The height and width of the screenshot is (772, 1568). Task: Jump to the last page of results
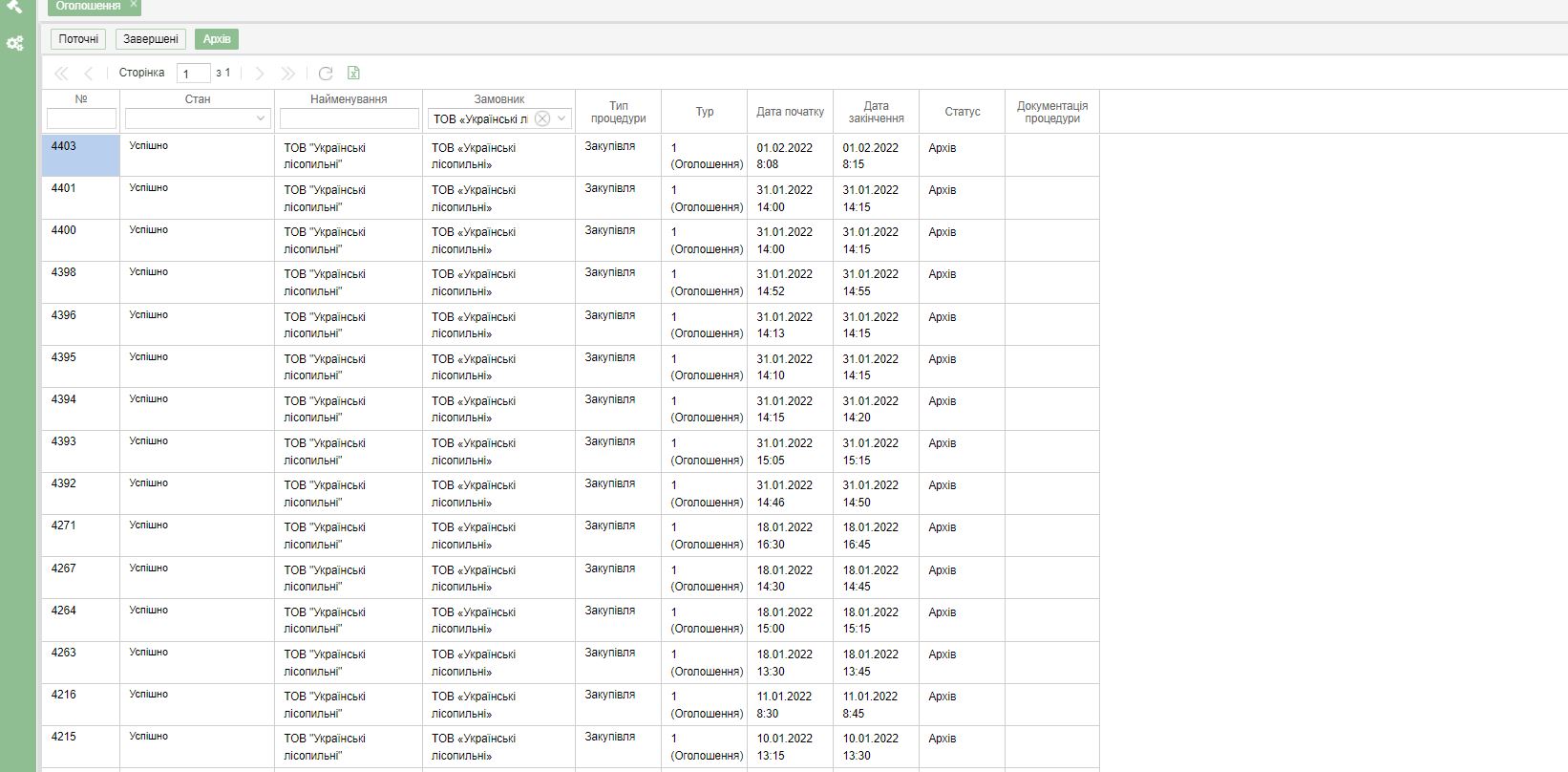pyautogui.click(x=287, y=74)
